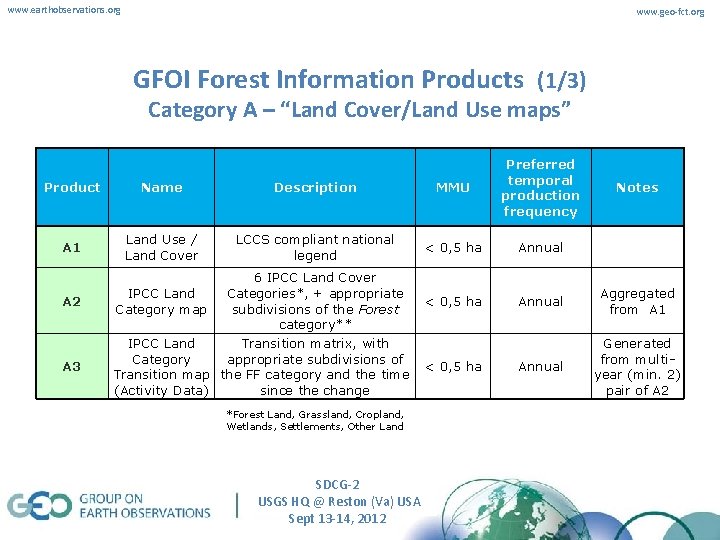Open the www.earthobservations.org link
720x540 pixels.
pyautogui.click(x=64, y=10)
